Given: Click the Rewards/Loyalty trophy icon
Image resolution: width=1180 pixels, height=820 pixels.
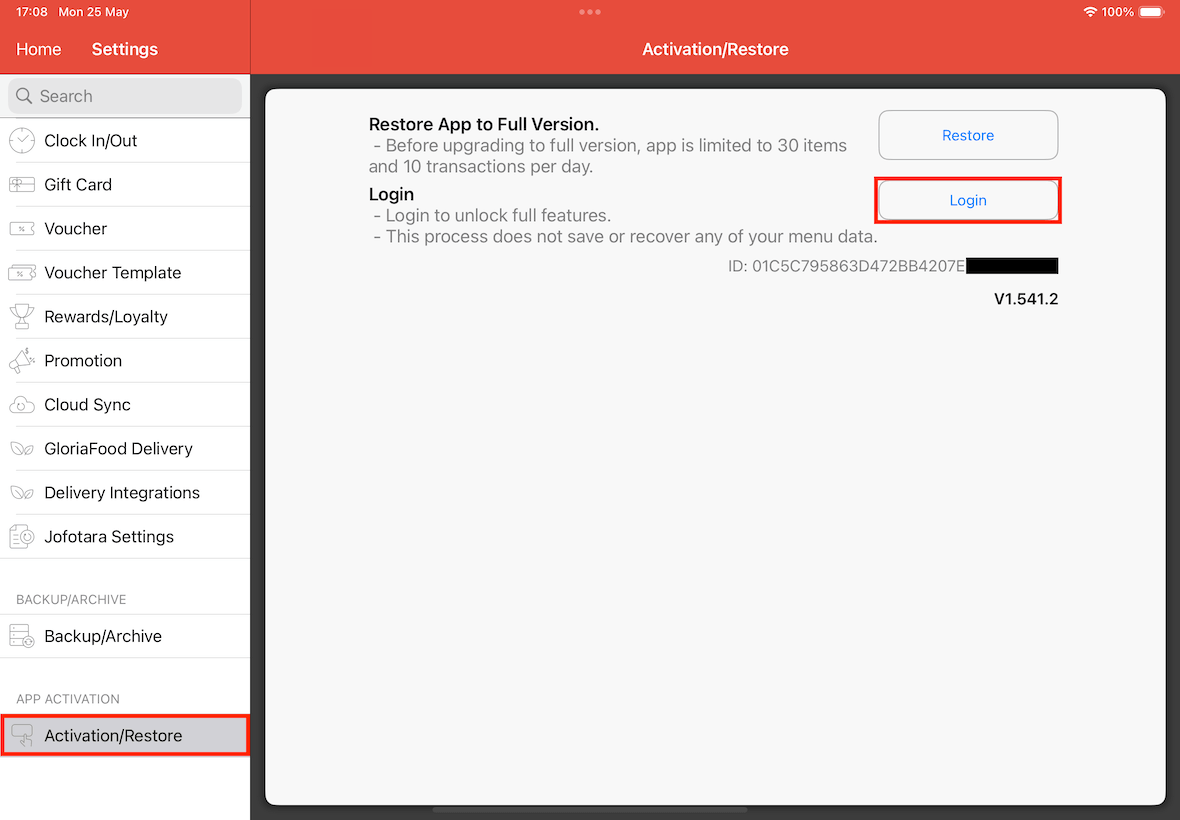Looking at the screenshot, I should coord(22,317).
